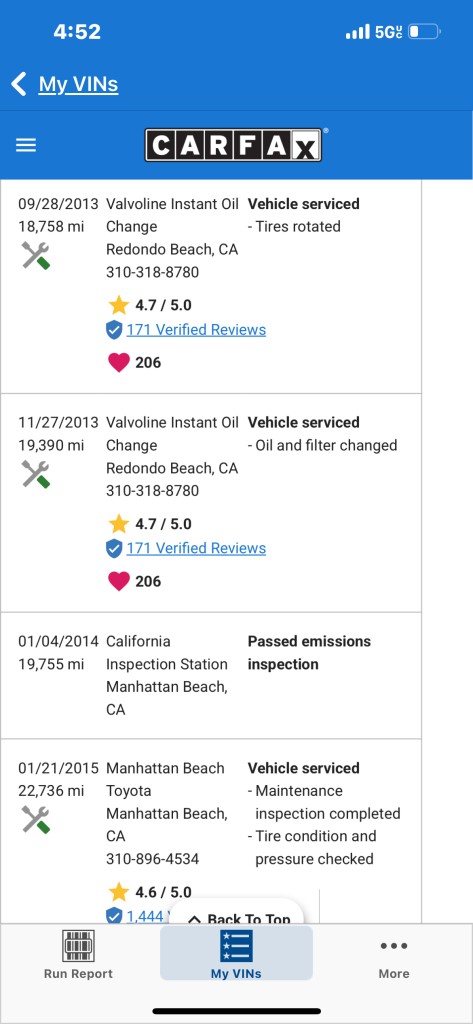The image size is (473, 1024).
Task: Tap the back chevron beside My VINs
Action: click(x=18, y=84)
